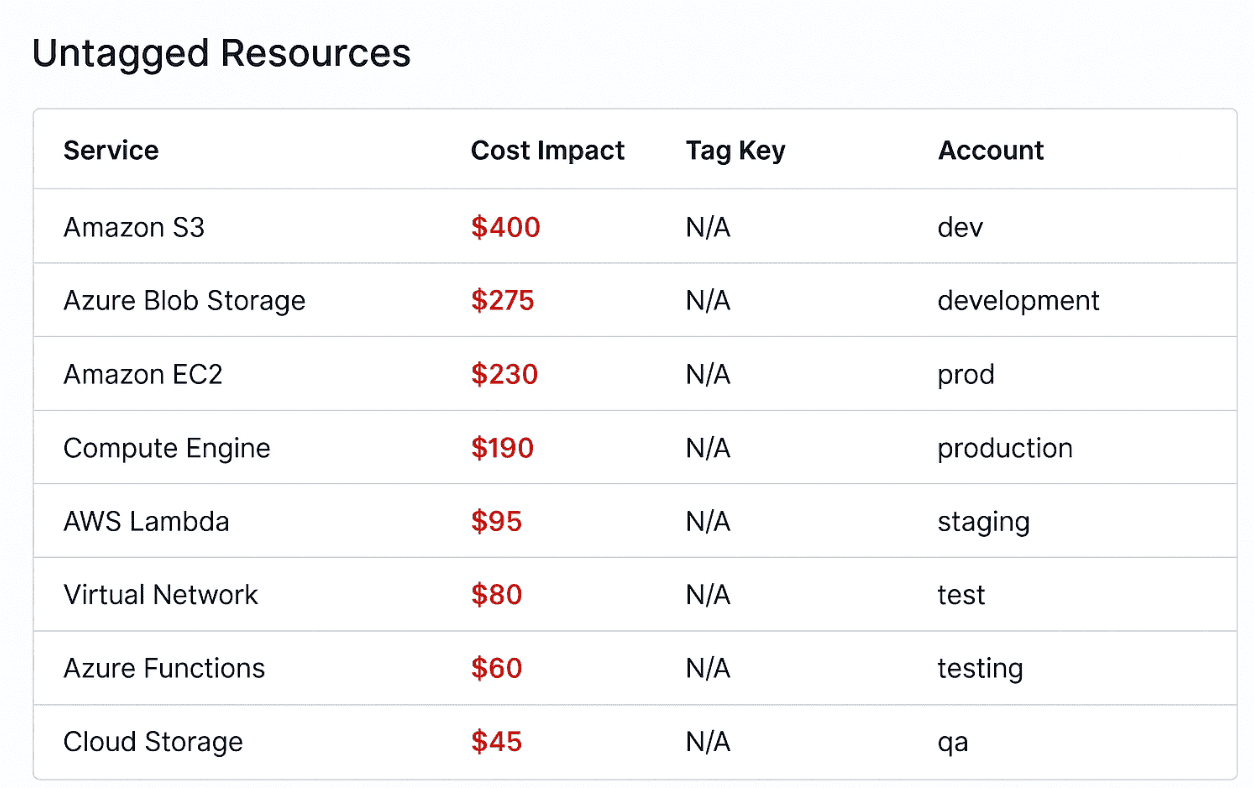Click the Amazon EC2 service cell

click(143, 374)
